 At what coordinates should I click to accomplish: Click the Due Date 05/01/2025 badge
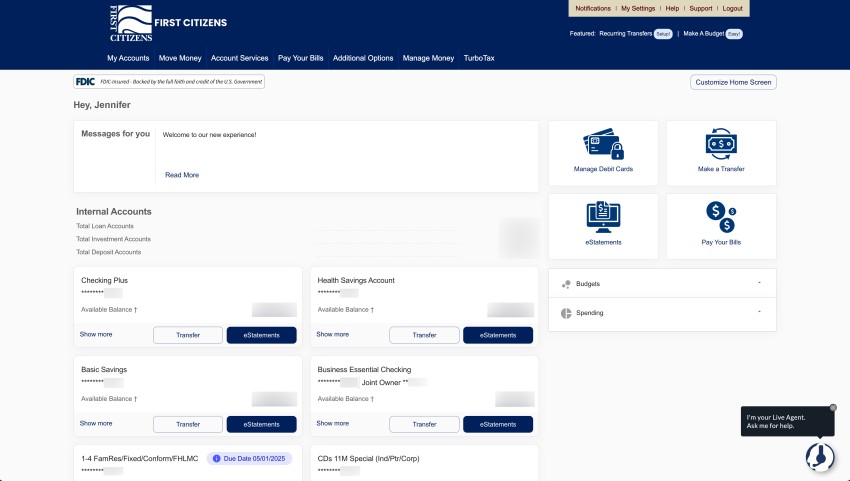pos(249,459)
